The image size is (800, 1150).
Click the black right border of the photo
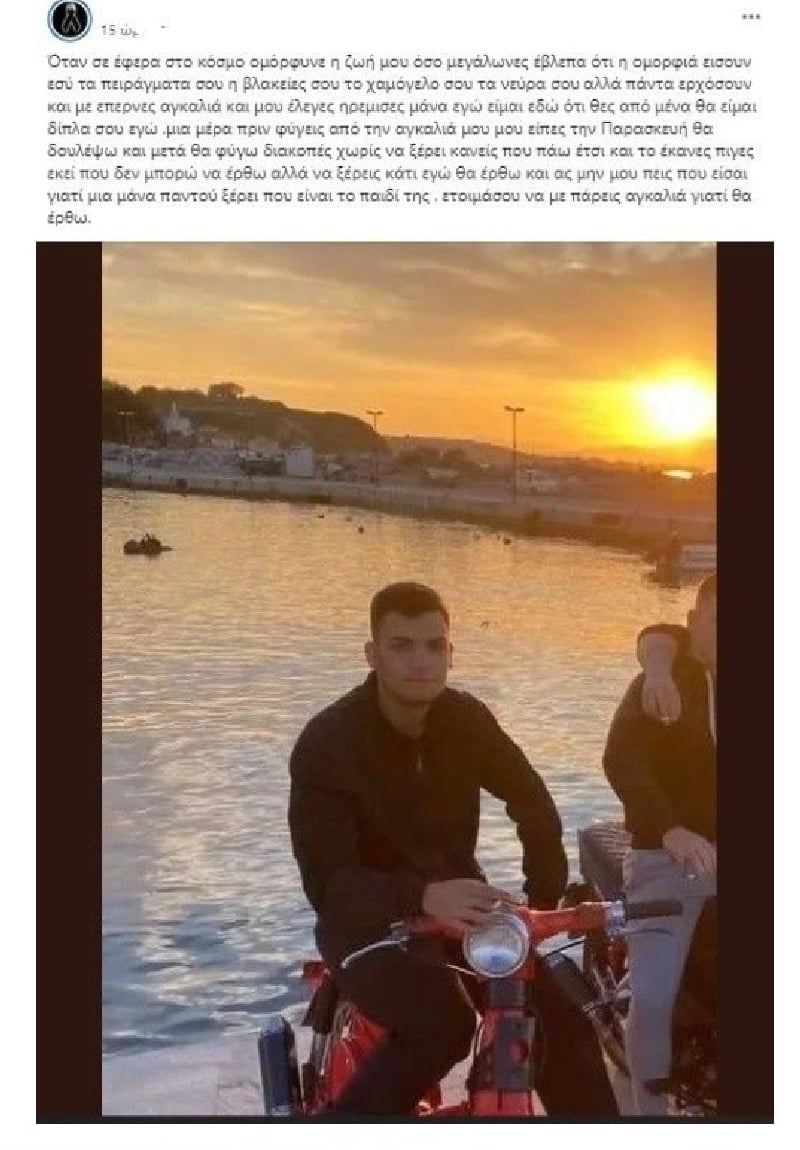pos(745,682)
